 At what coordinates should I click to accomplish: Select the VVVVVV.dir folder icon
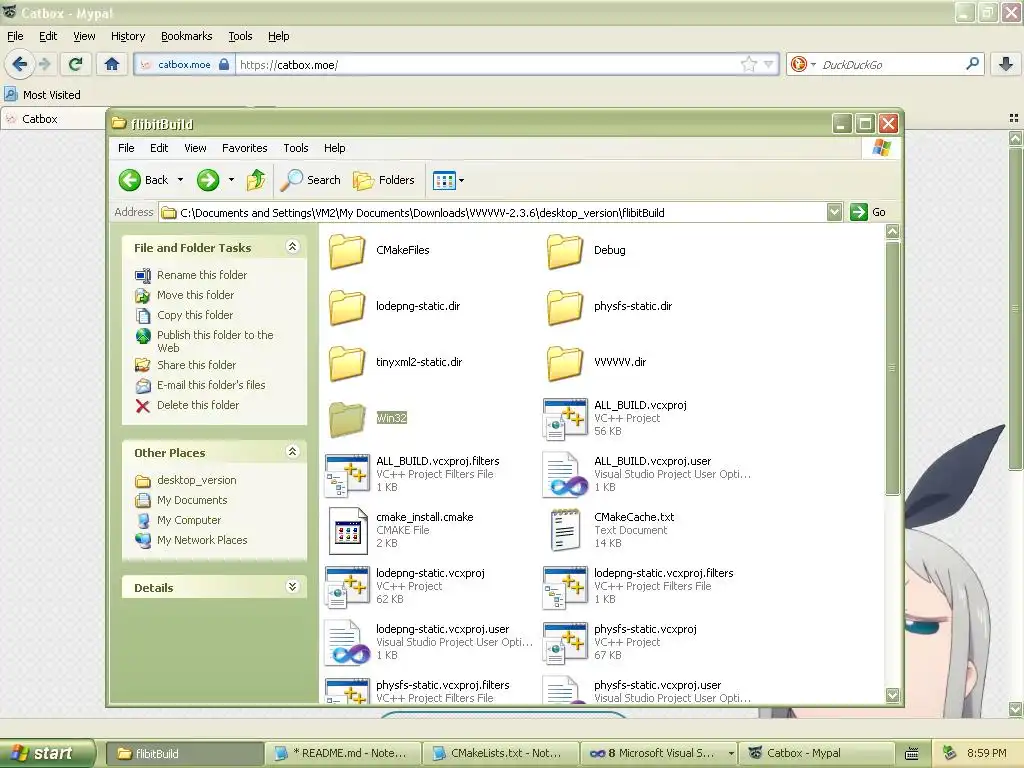coord(564,364)
